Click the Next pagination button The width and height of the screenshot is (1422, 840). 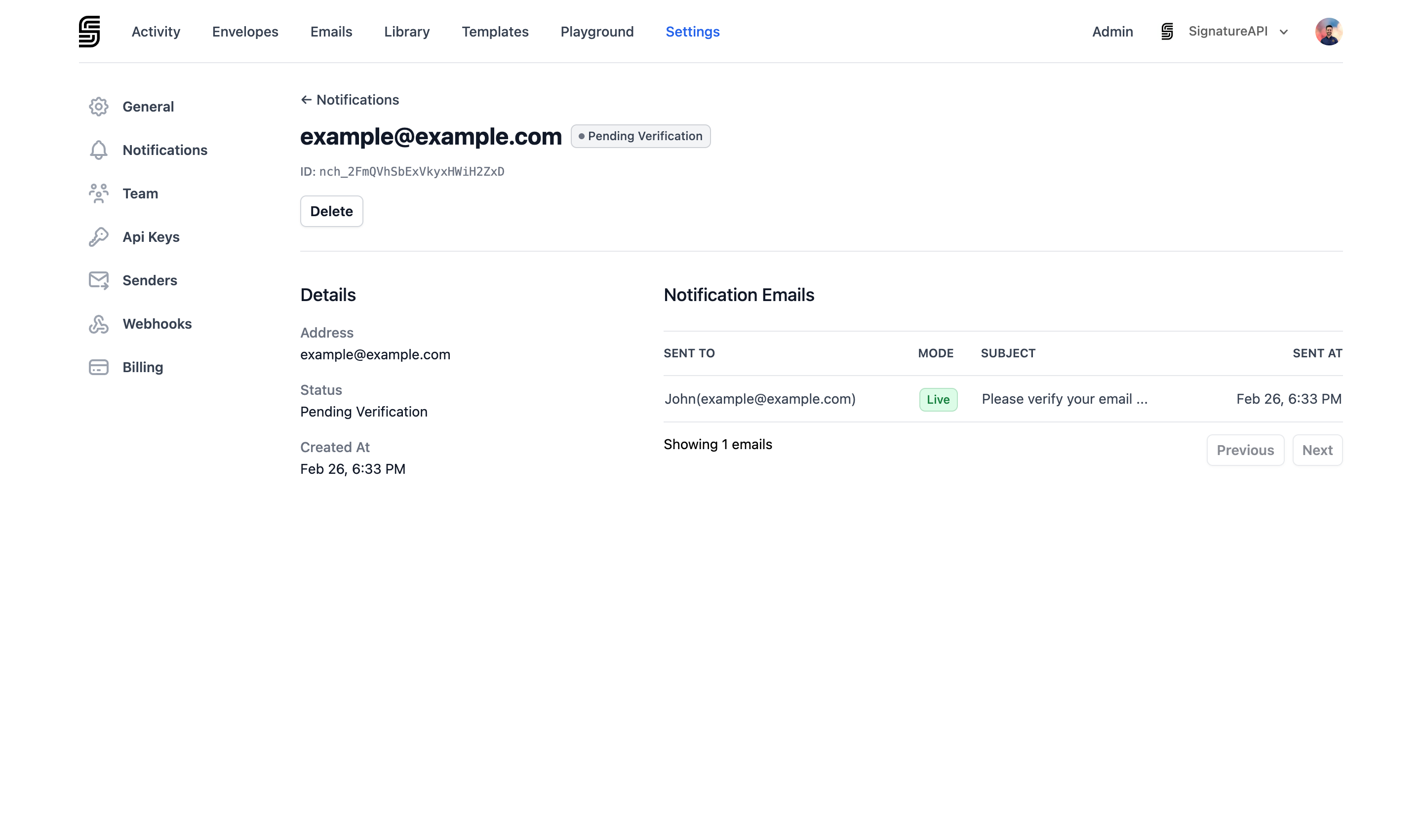(1317, 450)
